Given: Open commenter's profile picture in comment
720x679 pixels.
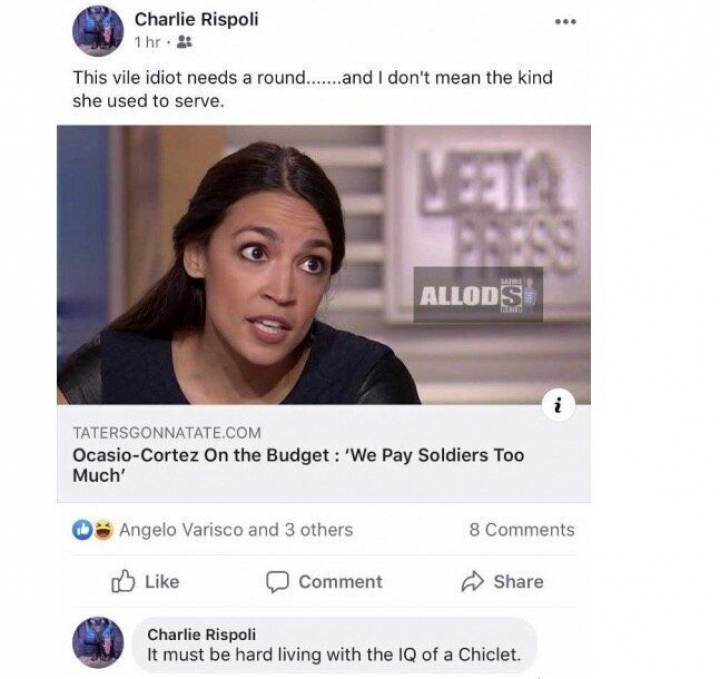Looking at the screenshot, I should coord(98,642).
